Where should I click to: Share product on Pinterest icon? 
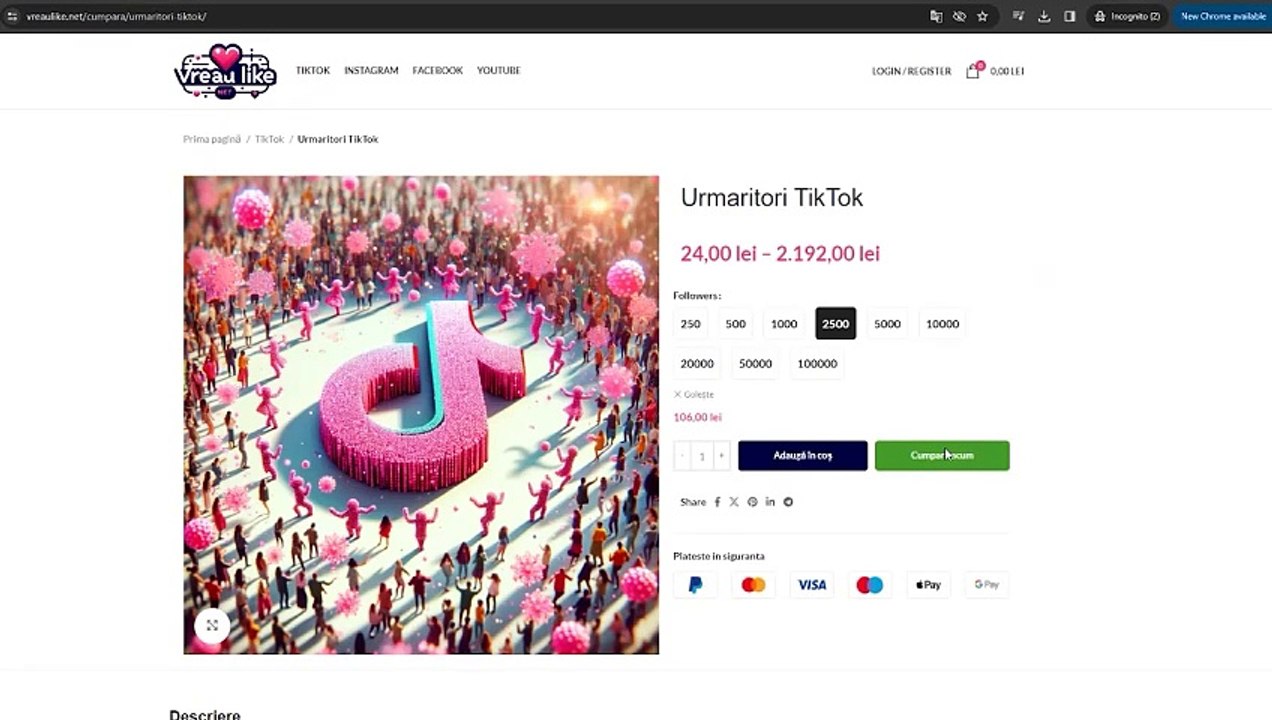pos(752,502)
